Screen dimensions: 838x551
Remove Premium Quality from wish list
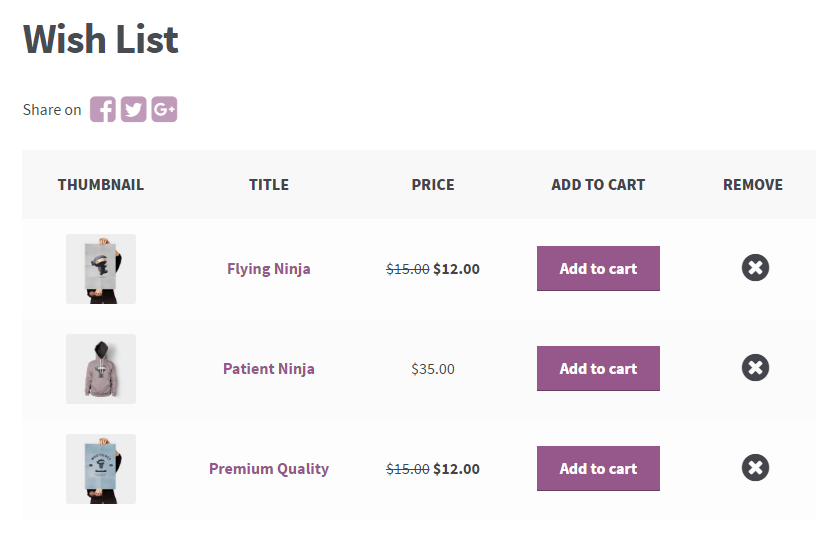pyautogui.click(x=755, y=468)
